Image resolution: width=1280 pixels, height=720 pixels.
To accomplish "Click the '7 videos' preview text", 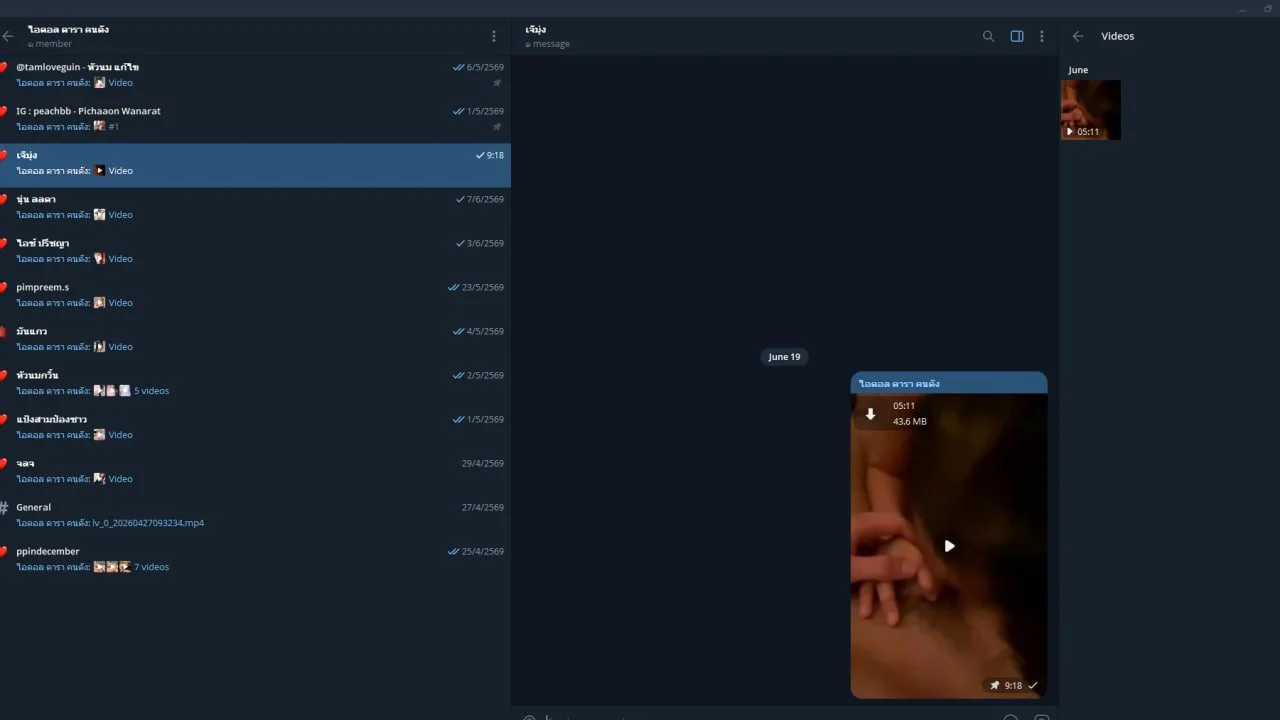I will tap(151, 567).
